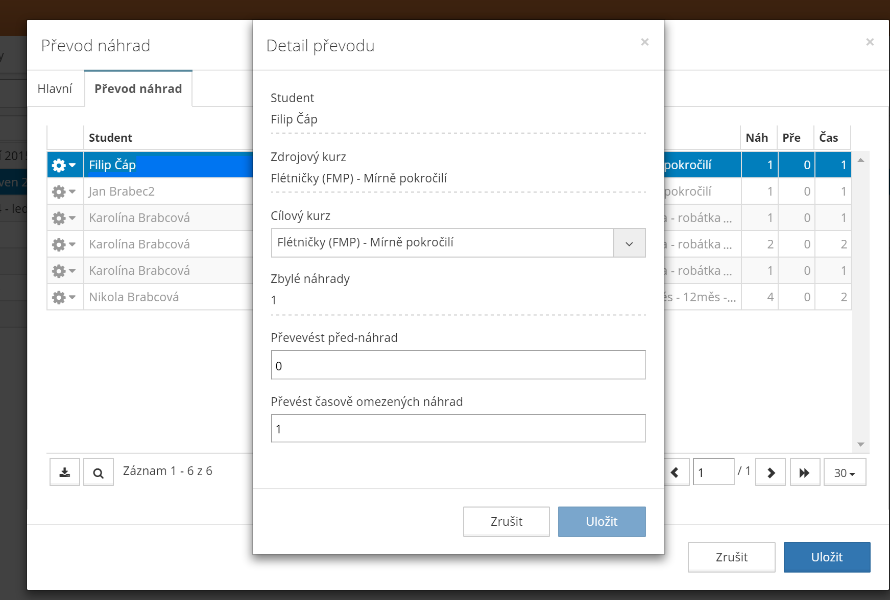Close the Převod náhrad window
The height and width of the screenshot is (600, 890).
click(x=870, y=42)
